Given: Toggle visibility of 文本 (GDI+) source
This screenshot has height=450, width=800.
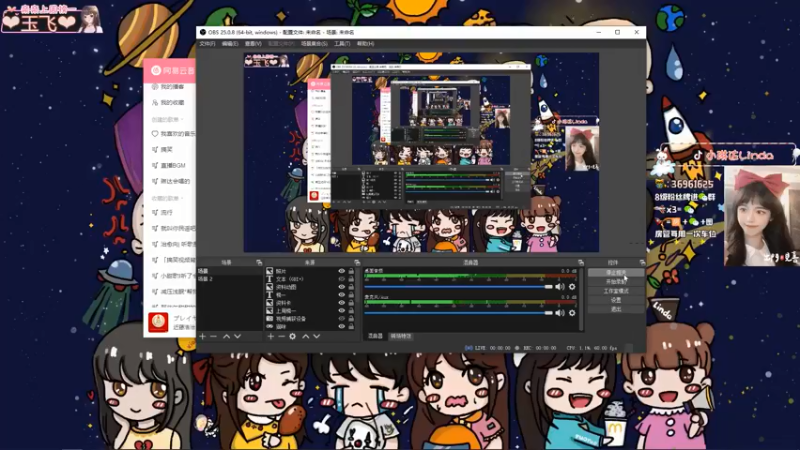Looking at the screenshot, I should coord(341,279).
